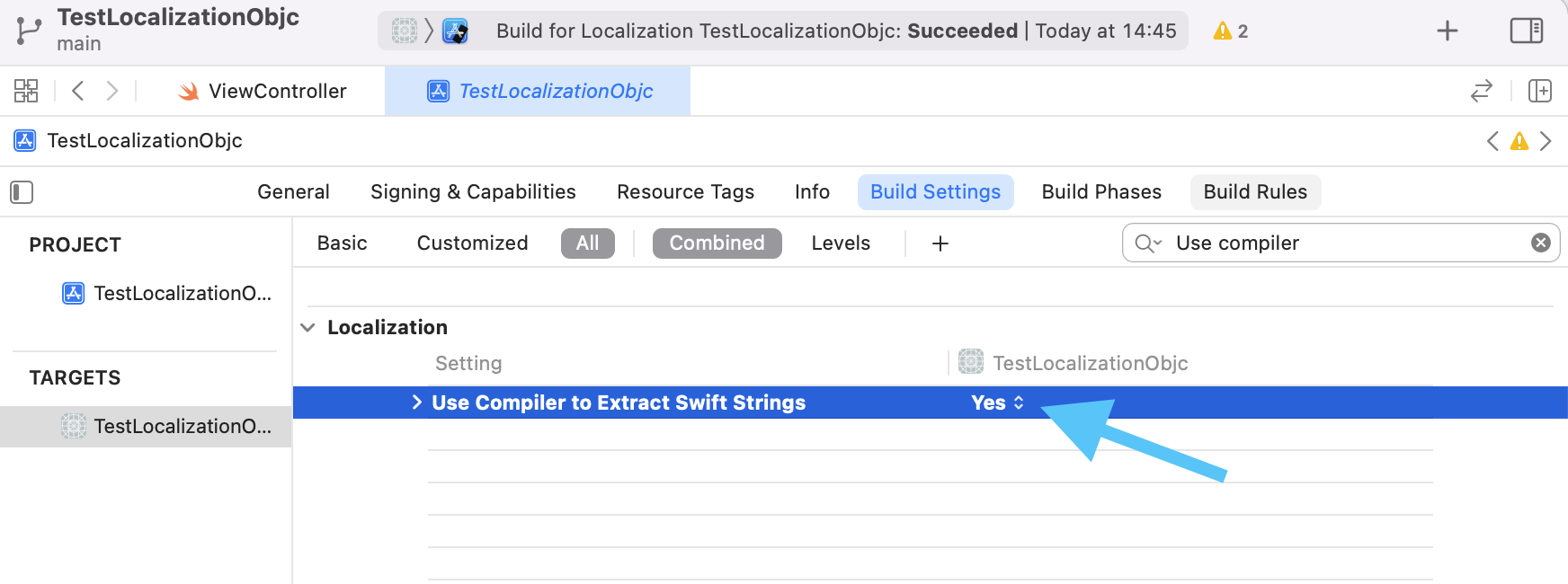The height and width of the screenshot is (584, 1568).
Task: Jump to the next issue chevron
Action: click(x=1546, y=141)
